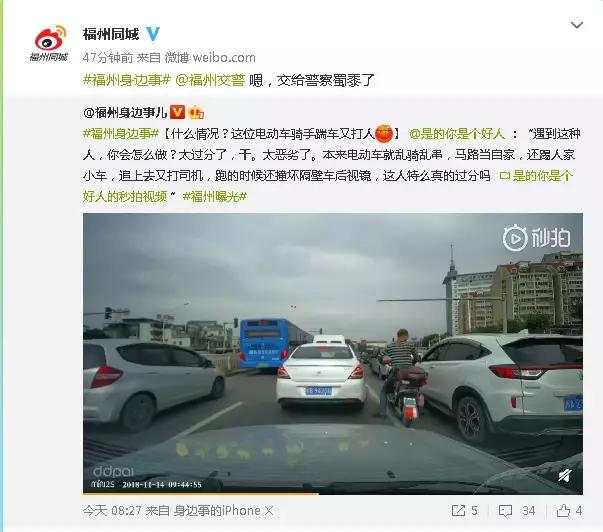Like the post with thumbs-up icon
Viewport: 603px width, 532px height.
pos(563,510)
